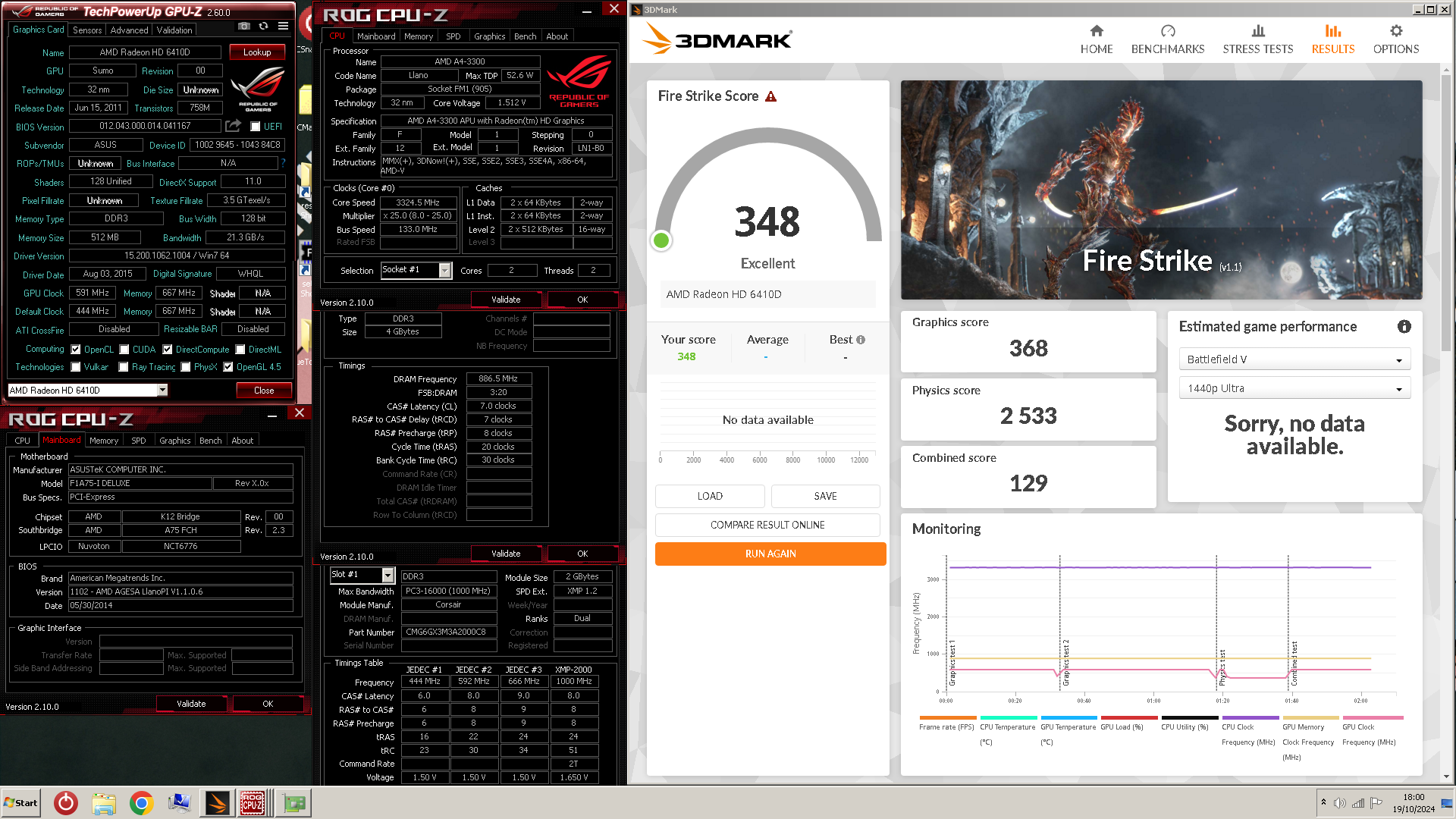
Task: Click the Close button in GPU-Z
Action: coord(264,391)
